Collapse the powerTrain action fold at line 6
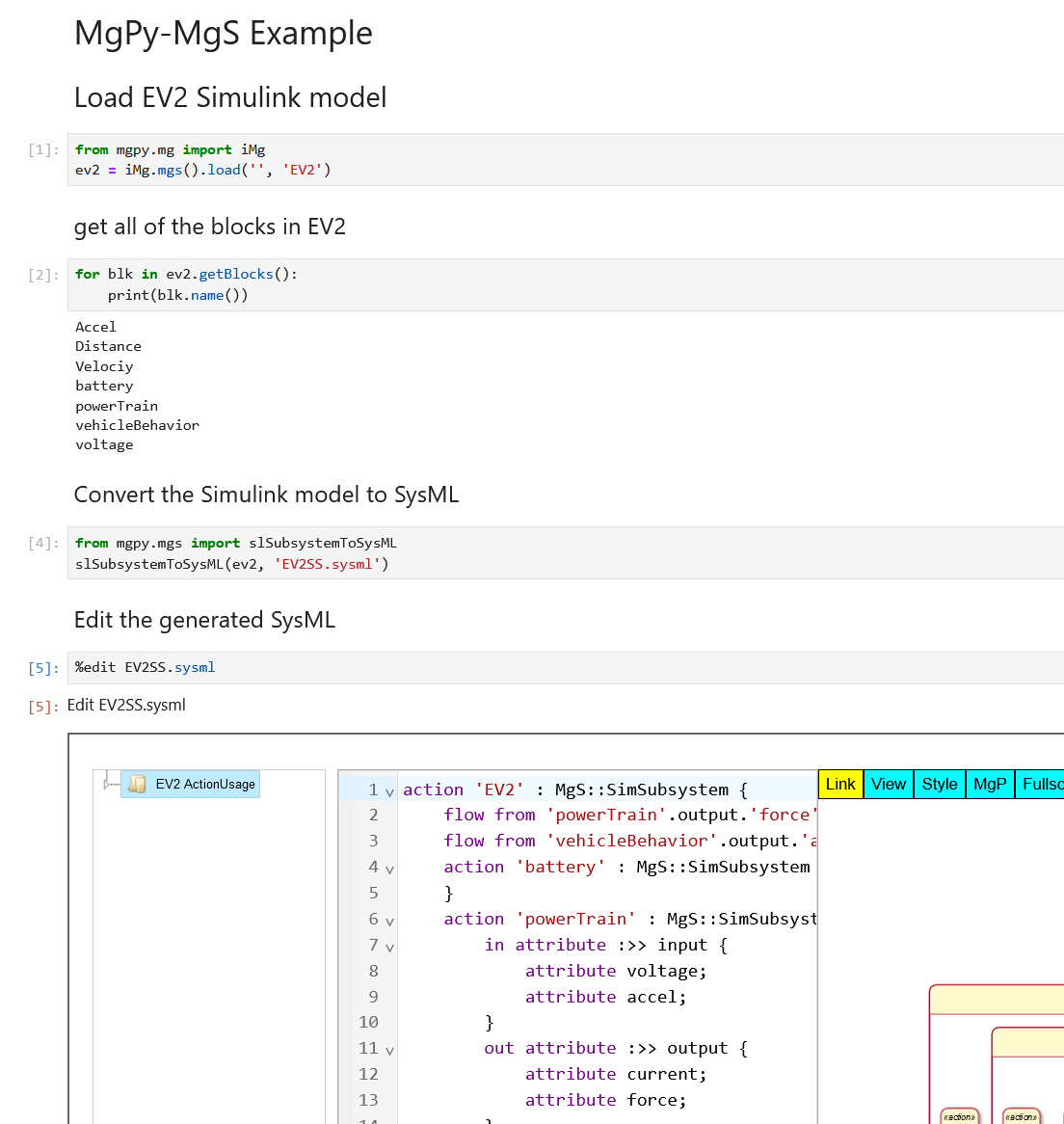The height and width of the screenshot is (1124, 1064). 388,919
